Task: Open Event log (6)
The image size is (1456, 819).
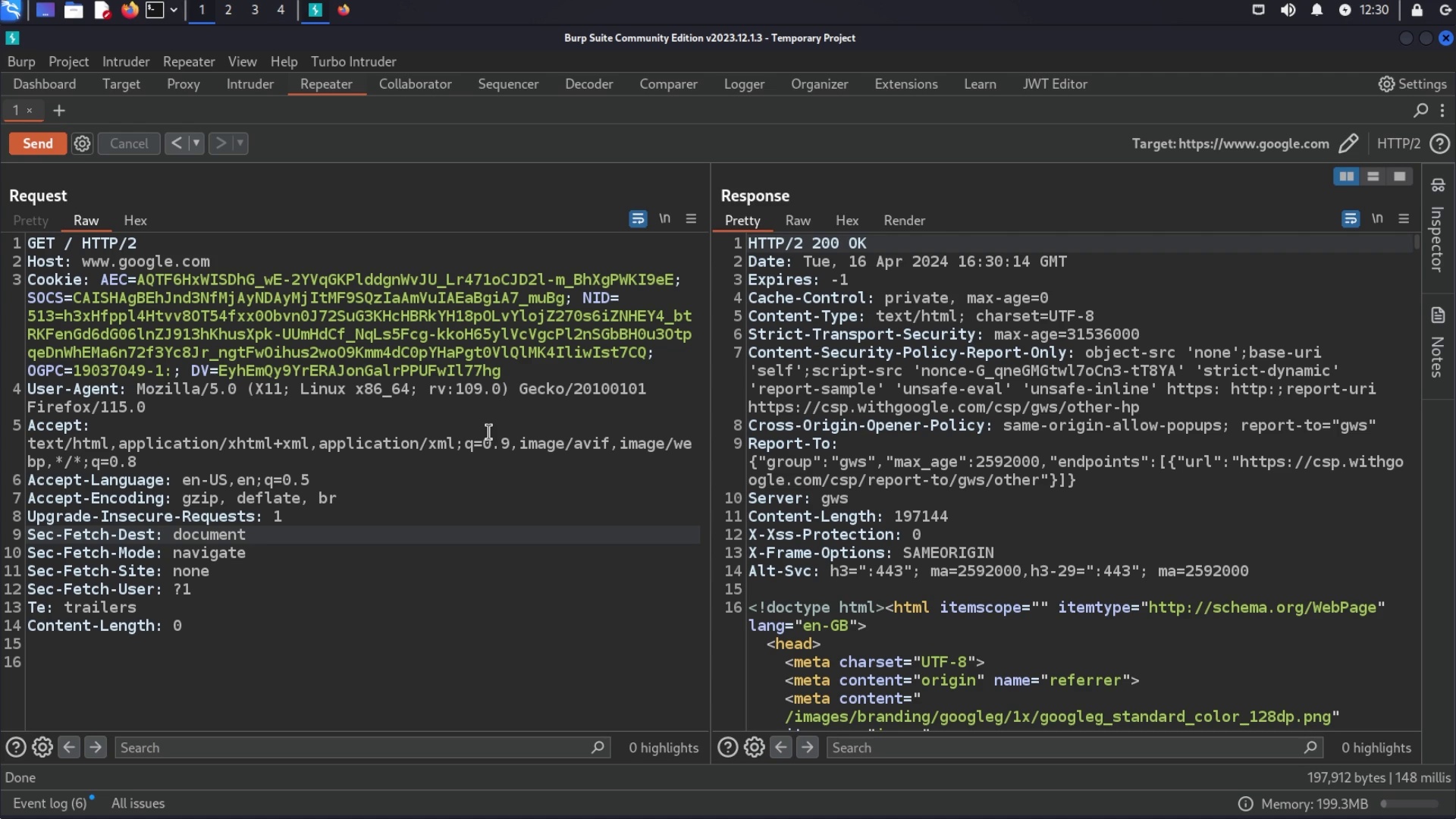Action: tap(50, 804)
